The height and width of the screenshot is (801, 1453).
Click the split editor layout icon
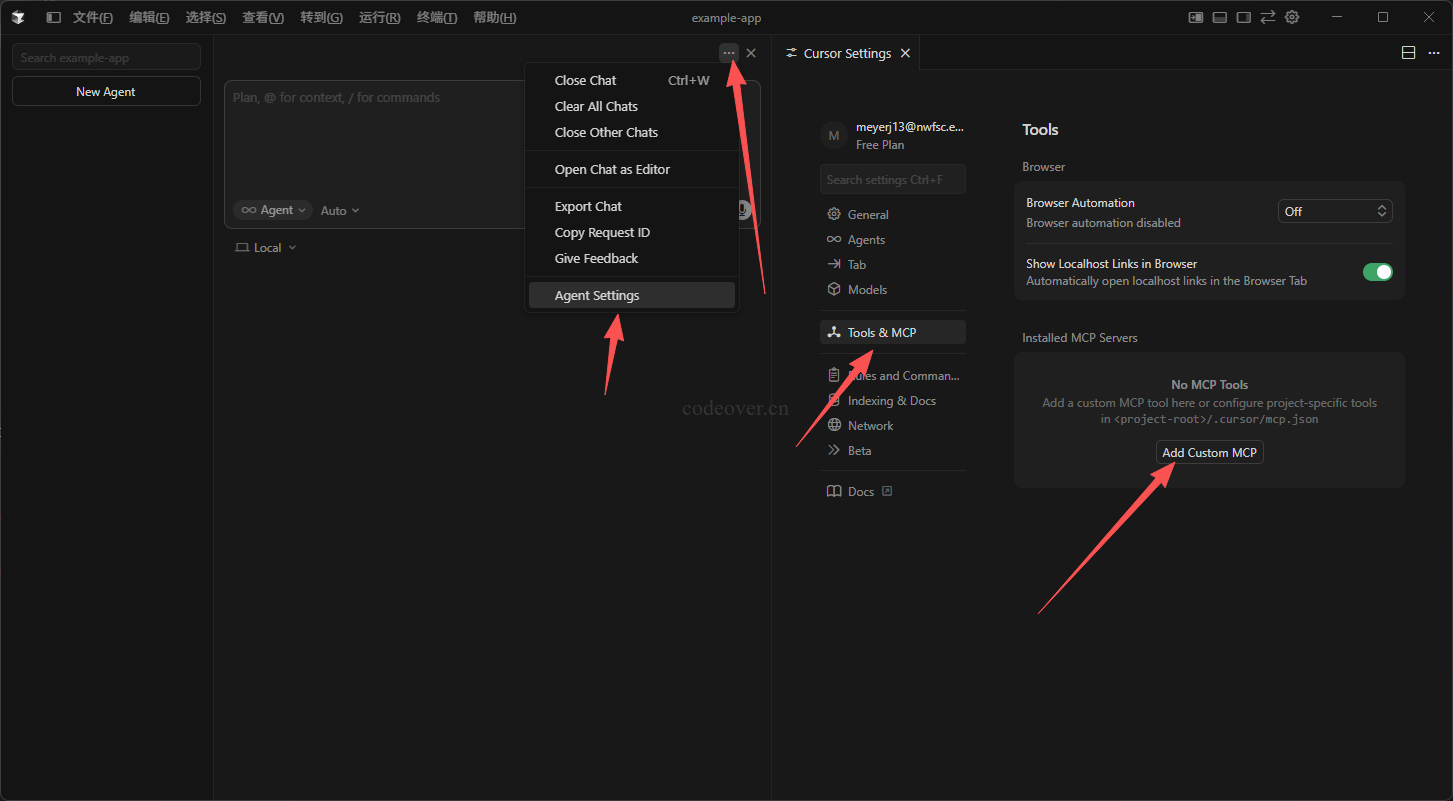(x=1408, y=53)
